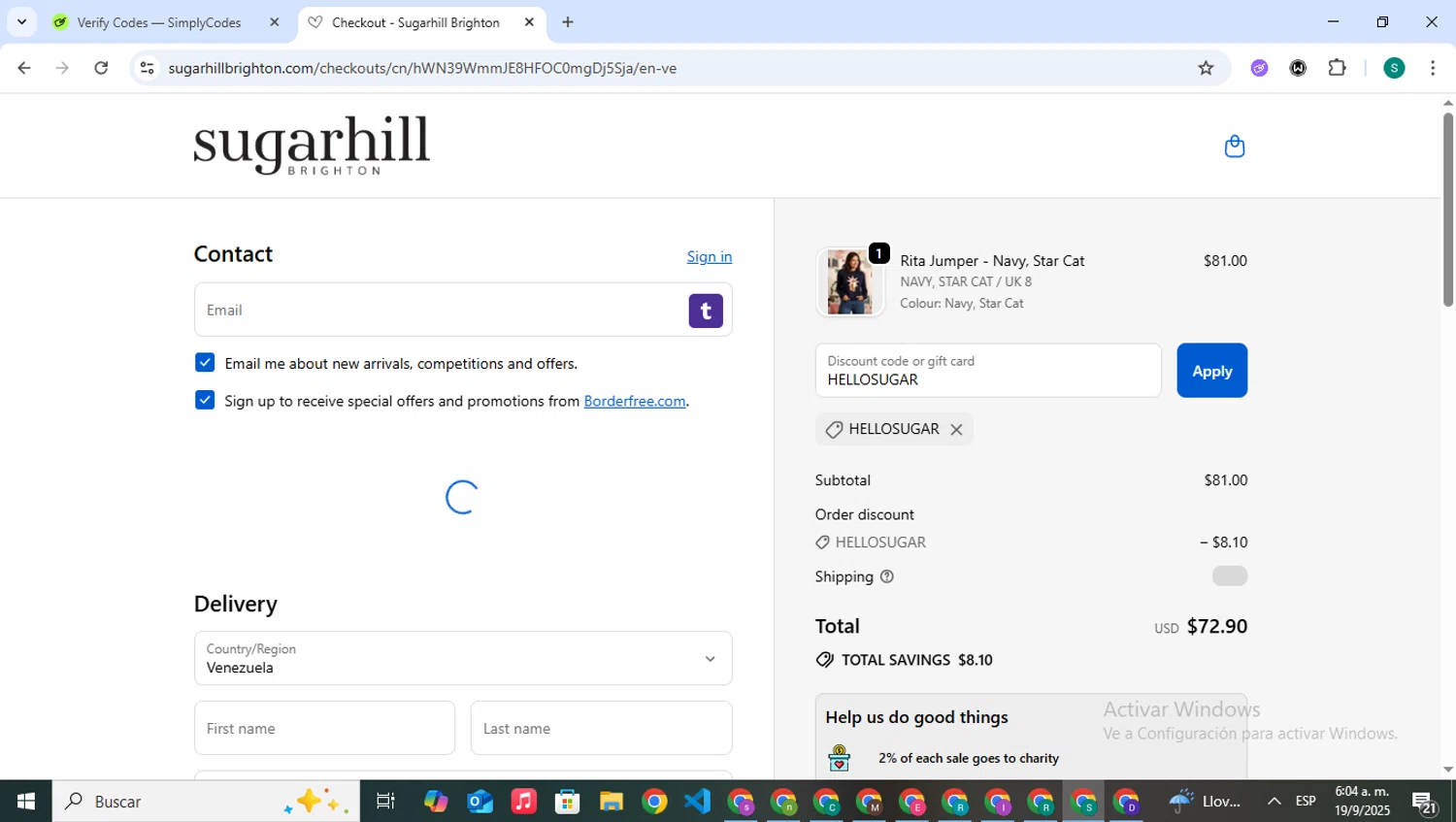Click the Rita Jumper product thumbnail
The image size is (1456, 822).
(850, 282)
